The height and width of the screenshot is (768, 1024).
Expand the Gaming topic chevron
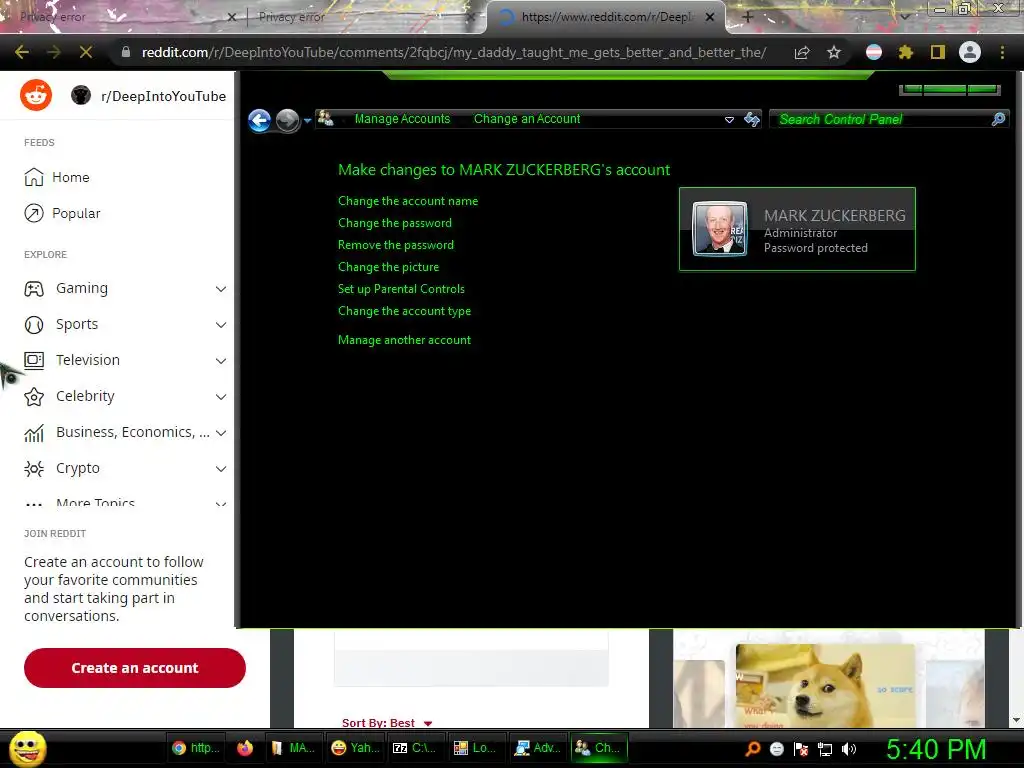point(221,289)
